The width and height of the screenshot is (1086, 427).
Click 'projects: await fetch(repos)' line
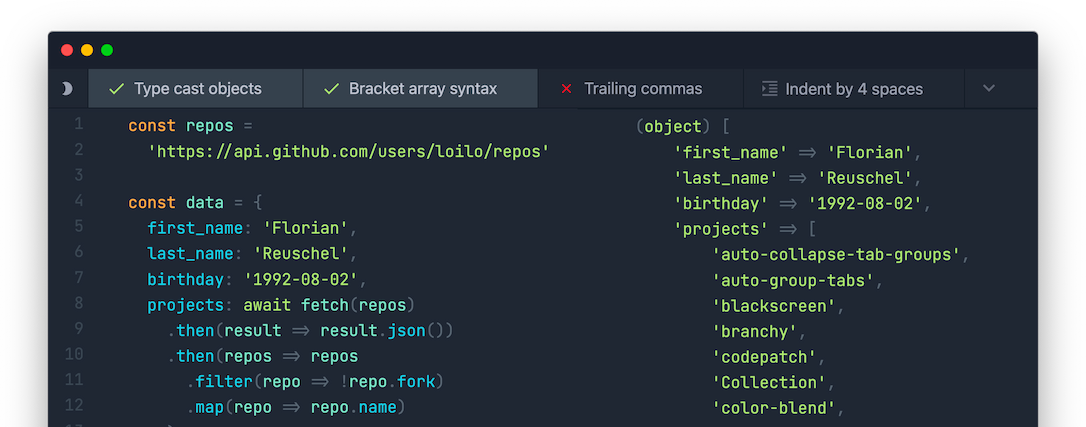(x=281, y=305)
